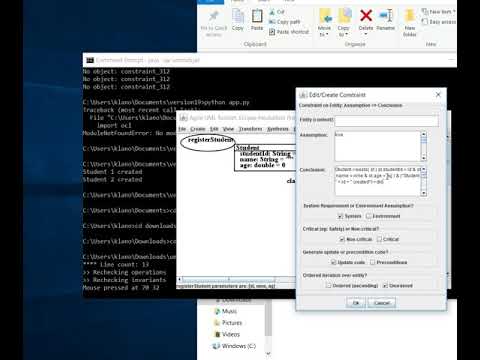Viewport: 480px width, 360px height.
Task: Click inside the Conclusion text area
Action: (x=377, y=181)
